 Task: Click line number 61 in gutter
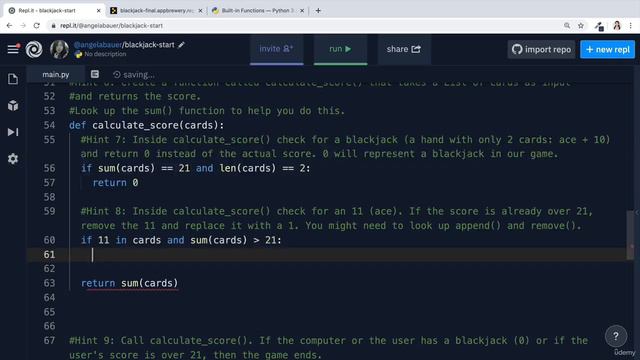[x=49, y=255]
